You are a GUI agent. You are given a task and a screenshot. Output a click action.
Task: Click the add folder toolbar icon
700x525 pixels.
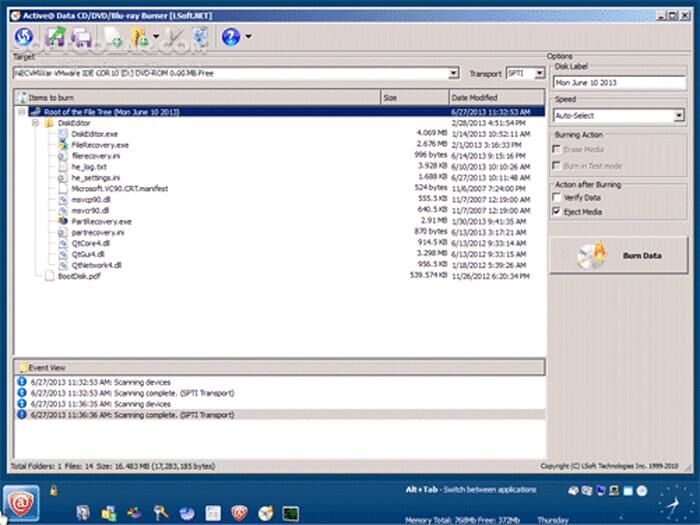[142, 38]
